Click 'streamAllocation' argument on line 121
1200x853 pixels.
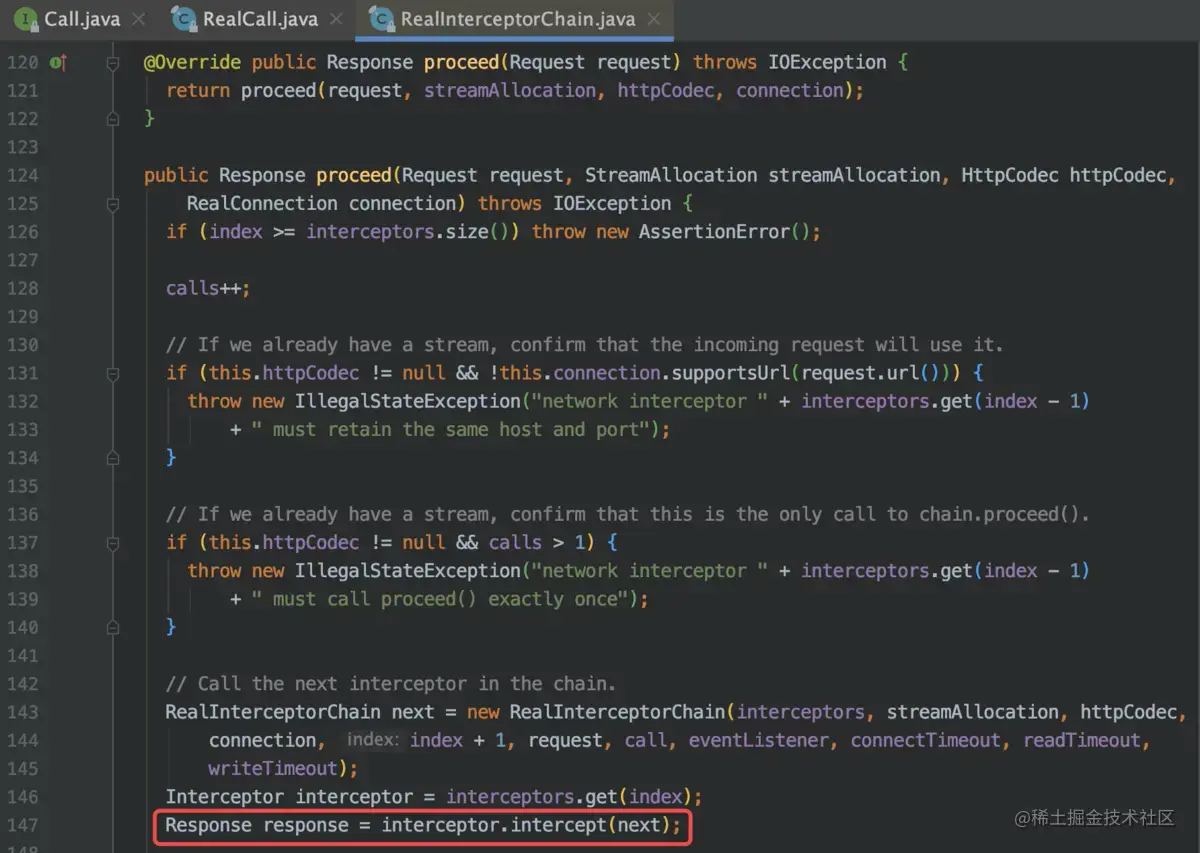pos(510,91)
